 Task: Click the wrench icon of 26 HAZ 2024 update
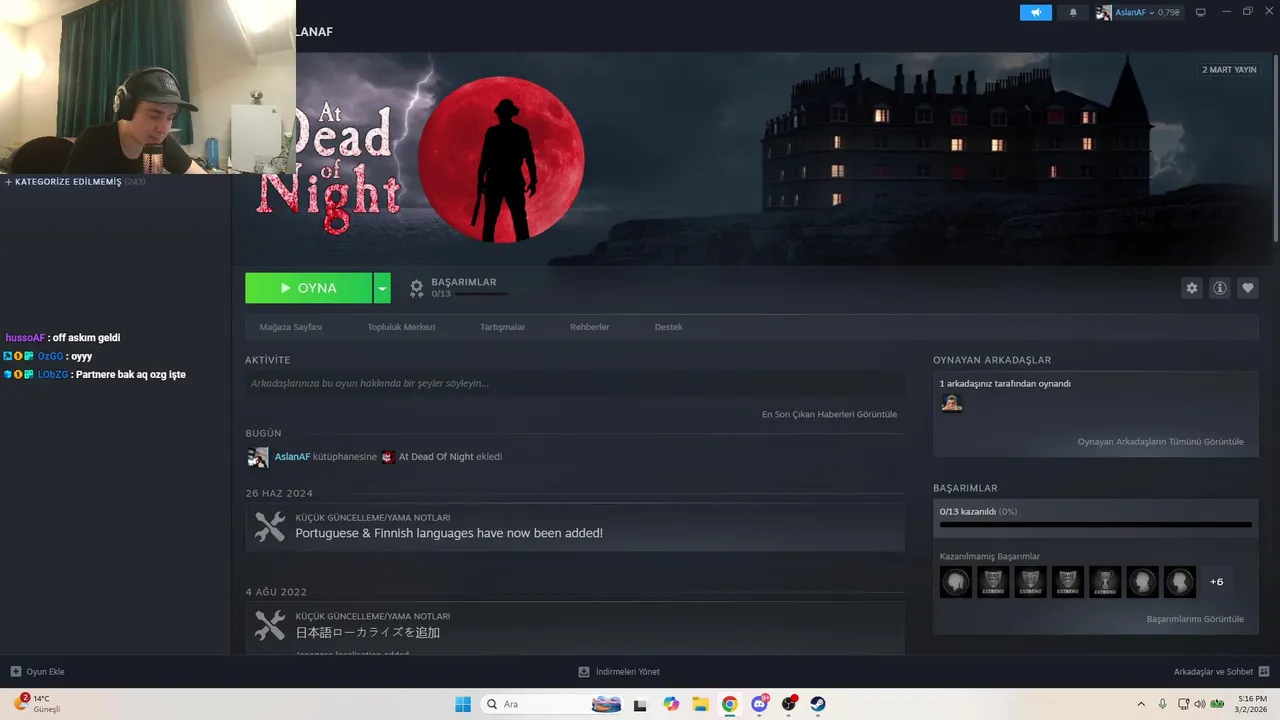coord(269,527)
